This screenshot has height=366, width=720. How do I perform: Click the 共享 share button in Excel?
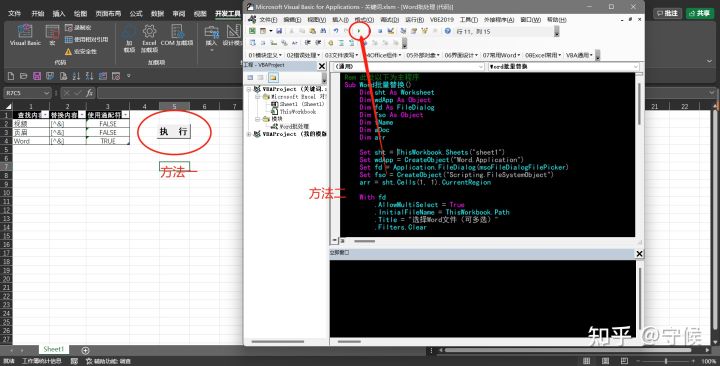point(699,13)
